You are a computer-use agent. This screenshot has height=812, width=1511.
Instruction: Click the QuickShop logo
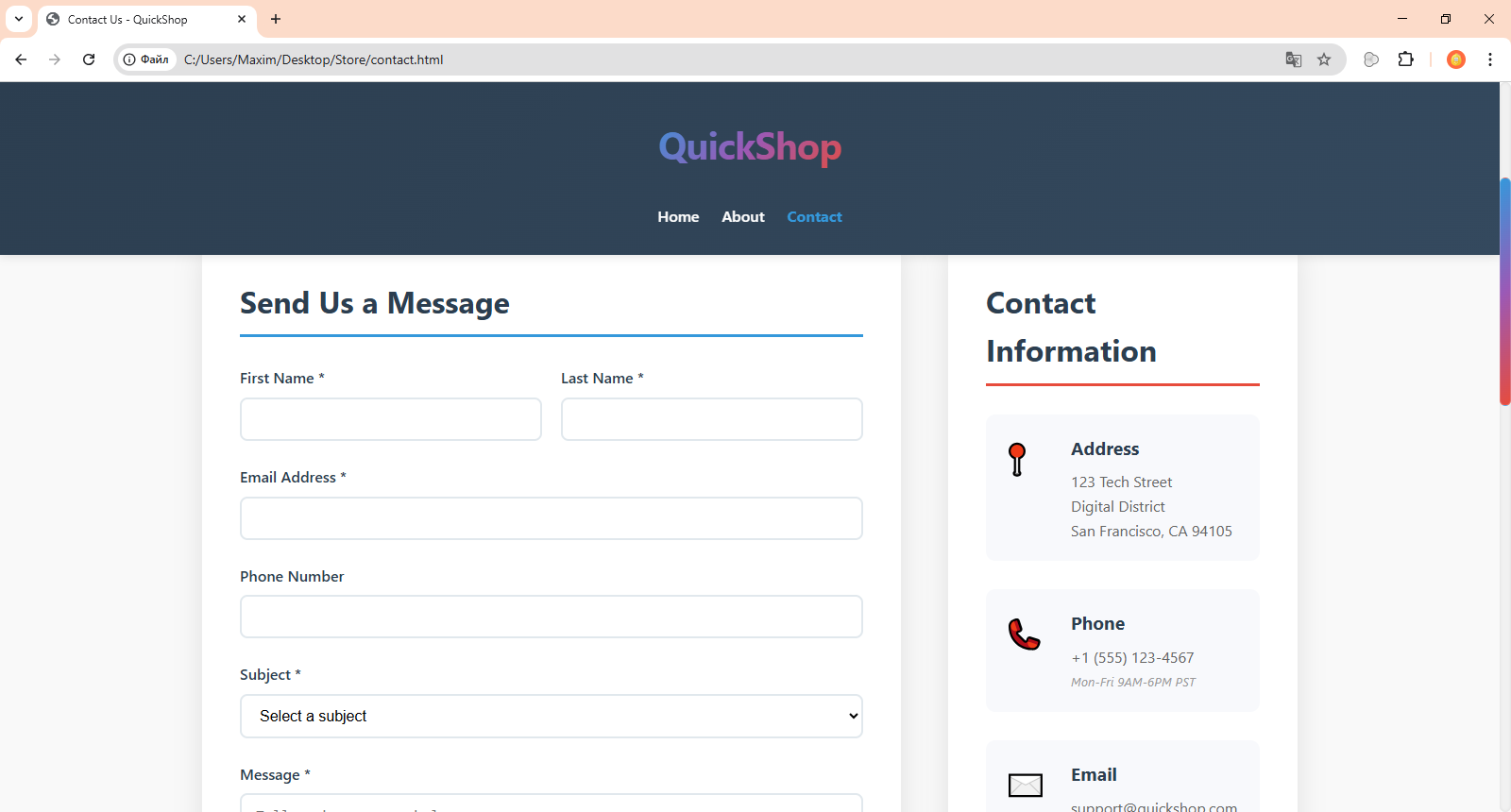coord(750,147)
